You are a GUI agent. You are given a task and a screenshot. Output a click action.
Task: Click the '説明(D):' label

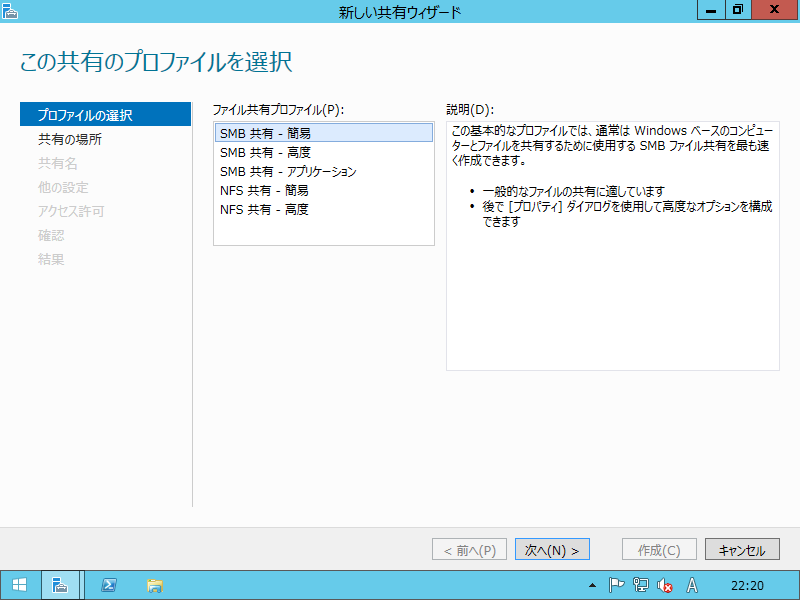[x=470, y=109]
